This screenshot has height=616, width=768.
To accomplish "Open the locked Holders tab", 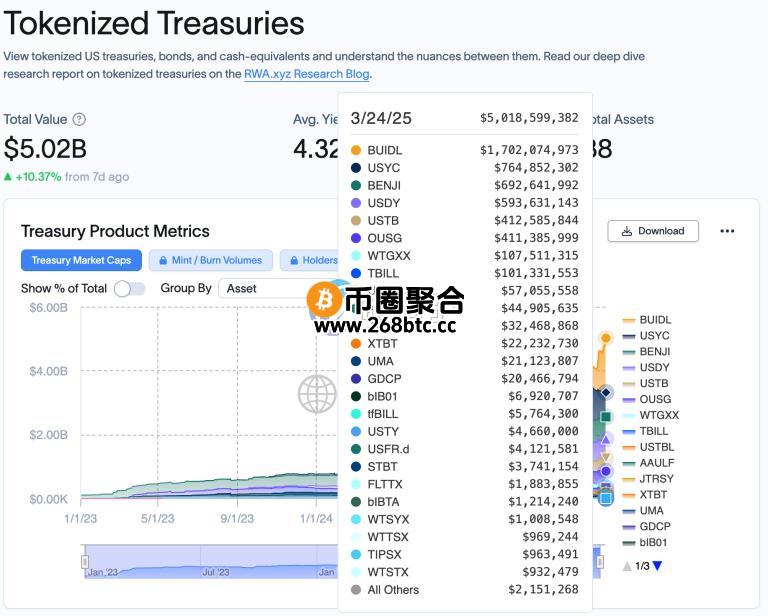I will click(x=313, y=261).
